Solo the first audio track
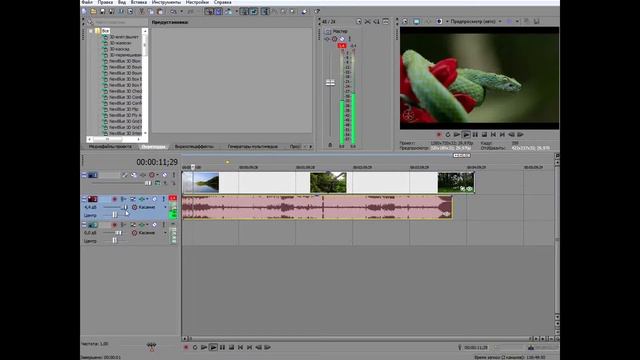 163,199
